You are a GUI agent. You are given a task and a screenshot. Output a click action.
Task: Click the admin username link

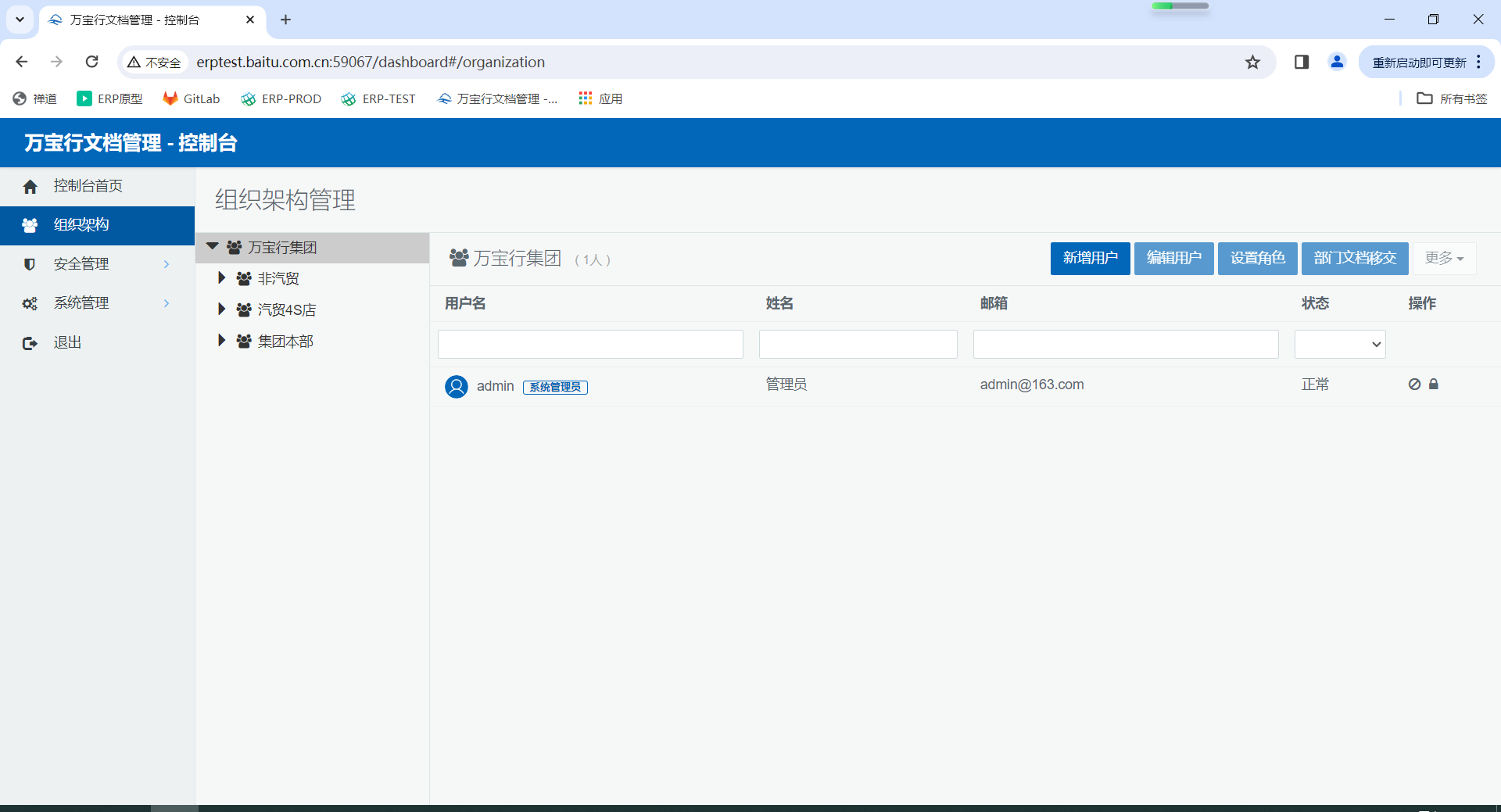click(x=496, y=386)
